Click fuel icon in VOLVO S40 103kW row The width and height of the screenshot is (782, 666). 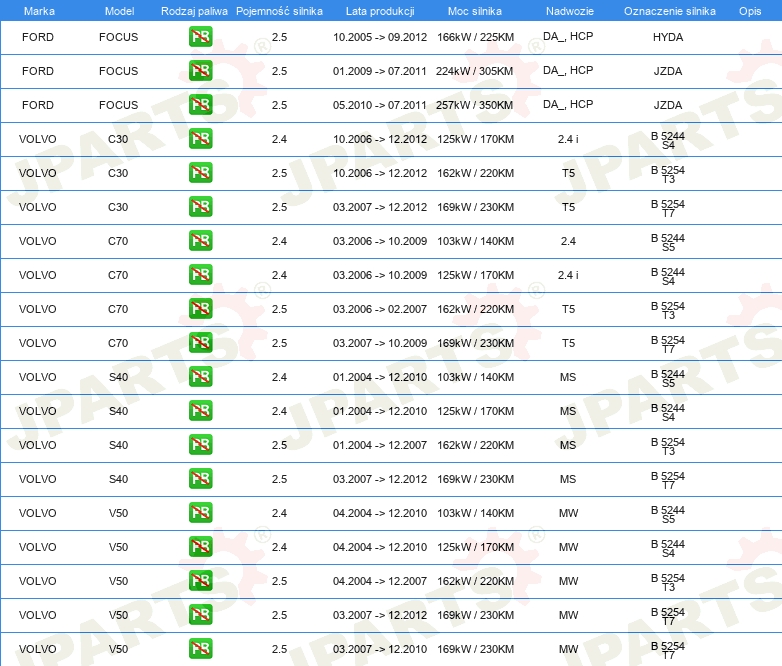[x=200, y=377]
